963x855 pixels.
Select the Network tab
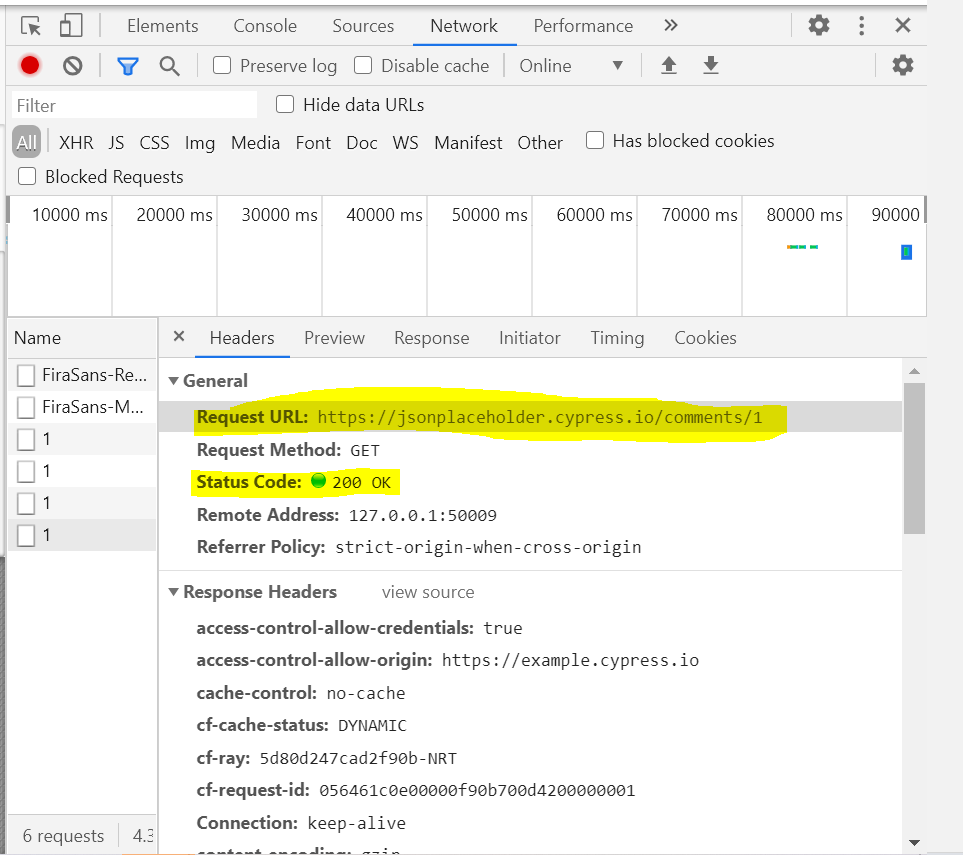pyautogui.click(x=464, y=26)
